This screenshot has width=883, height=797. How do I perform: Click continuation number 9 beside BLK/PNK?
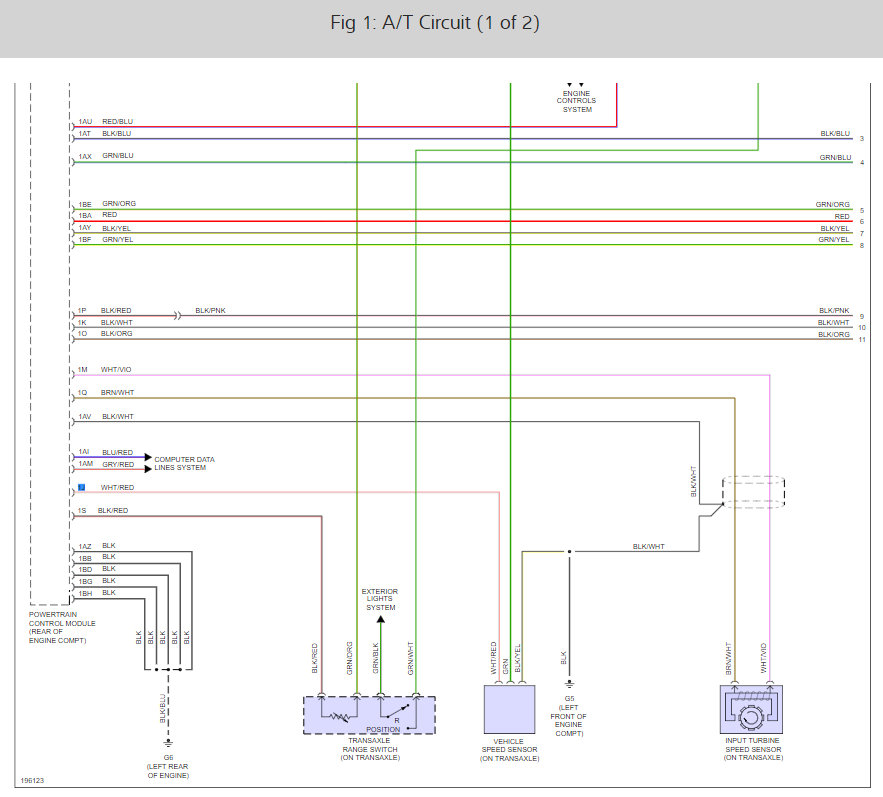[x=862, y=317]
